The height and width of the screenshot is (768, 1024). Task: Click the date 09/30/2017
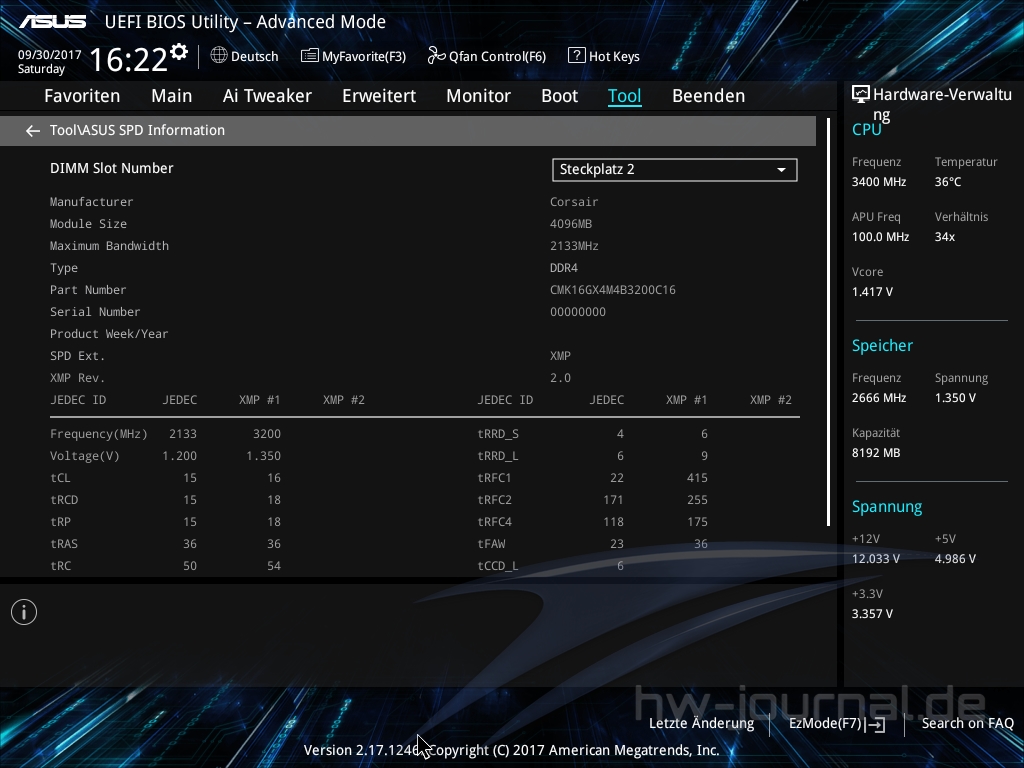(x=50, y=55)
